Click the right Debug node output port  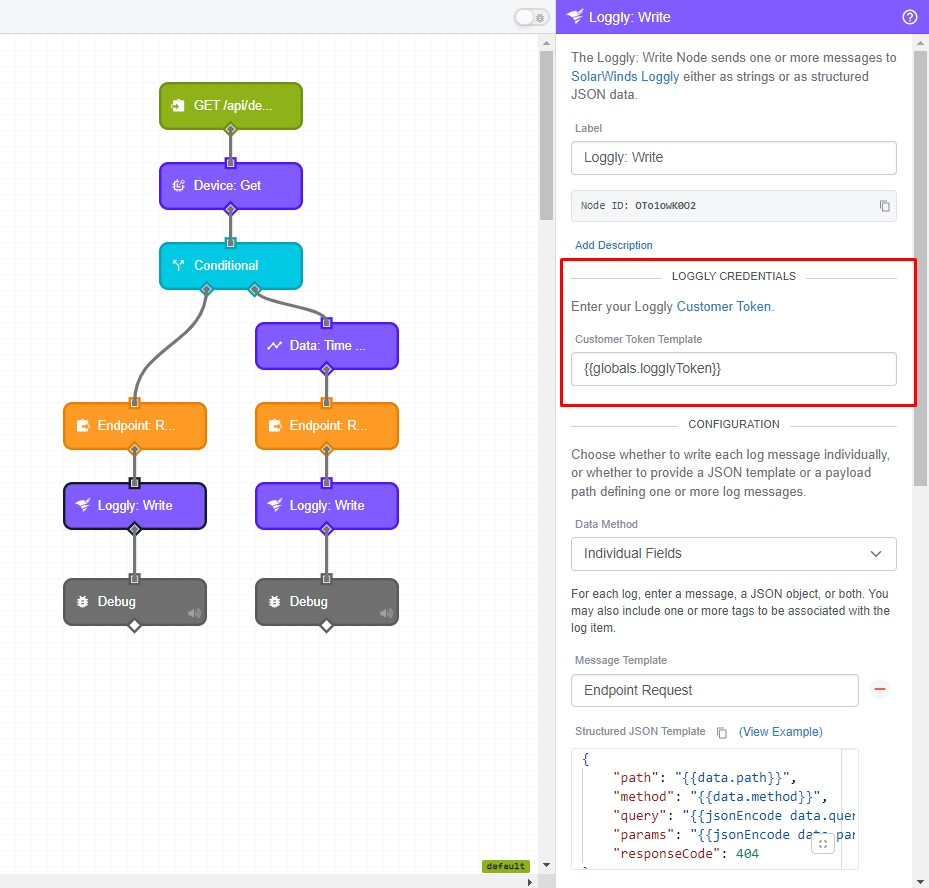[x=326, y=626]
